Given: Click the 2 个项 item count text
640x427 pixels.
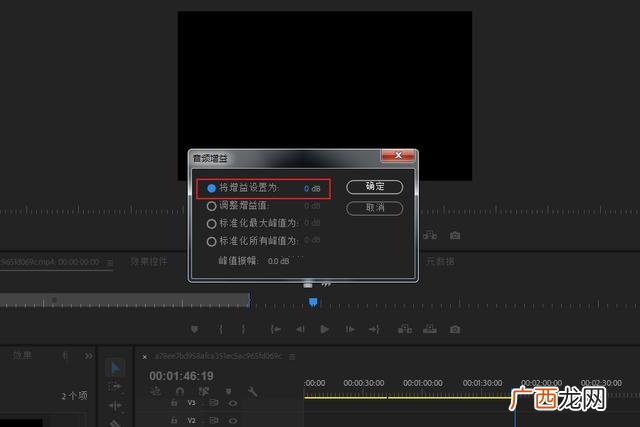Looking at the screenshot, I should tap(74, 396).
